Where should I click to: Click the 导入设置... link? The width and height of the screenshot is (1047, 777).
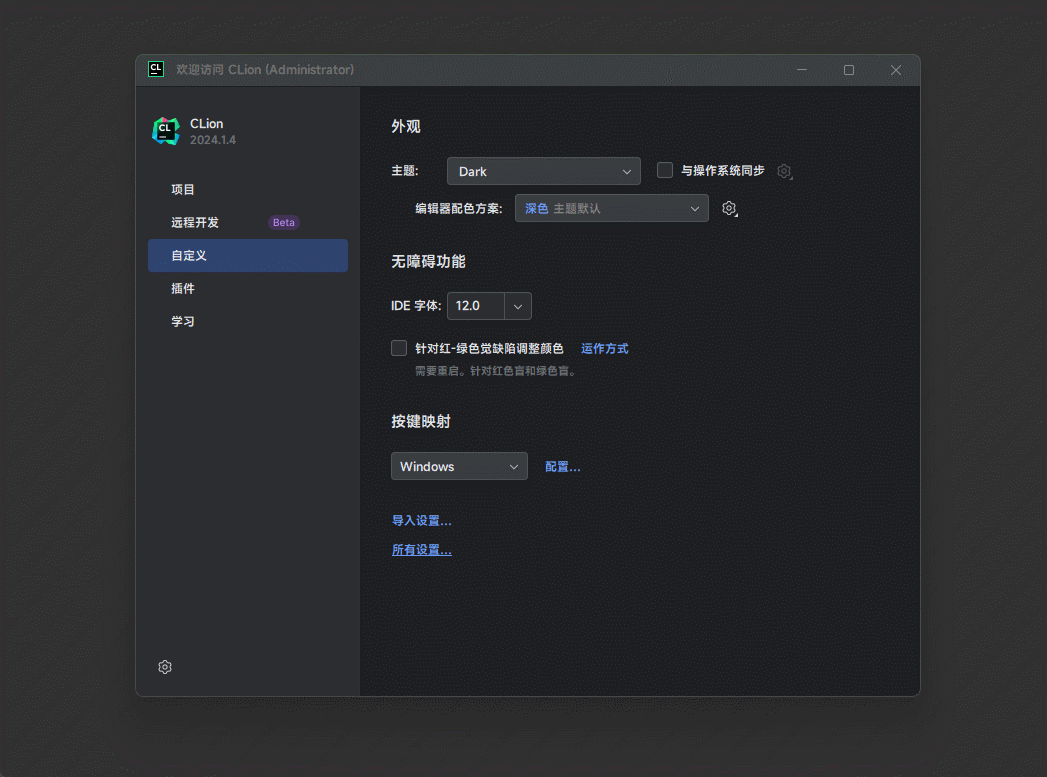click(421, 520)
